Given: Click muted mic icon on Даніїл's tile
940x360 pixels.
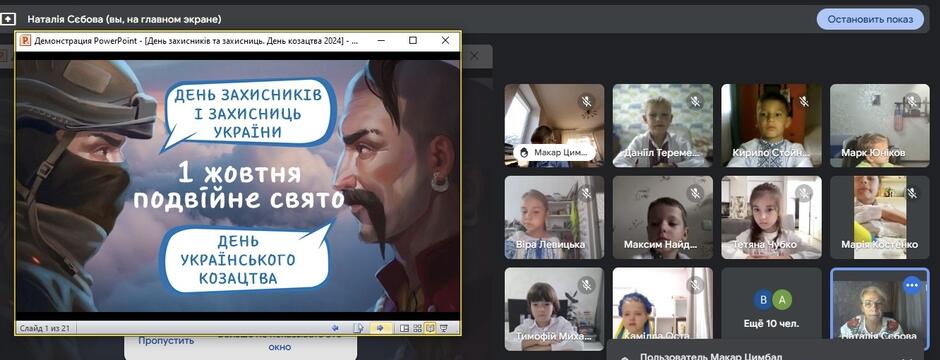Looking at the screenshot, I should (695, 101).
